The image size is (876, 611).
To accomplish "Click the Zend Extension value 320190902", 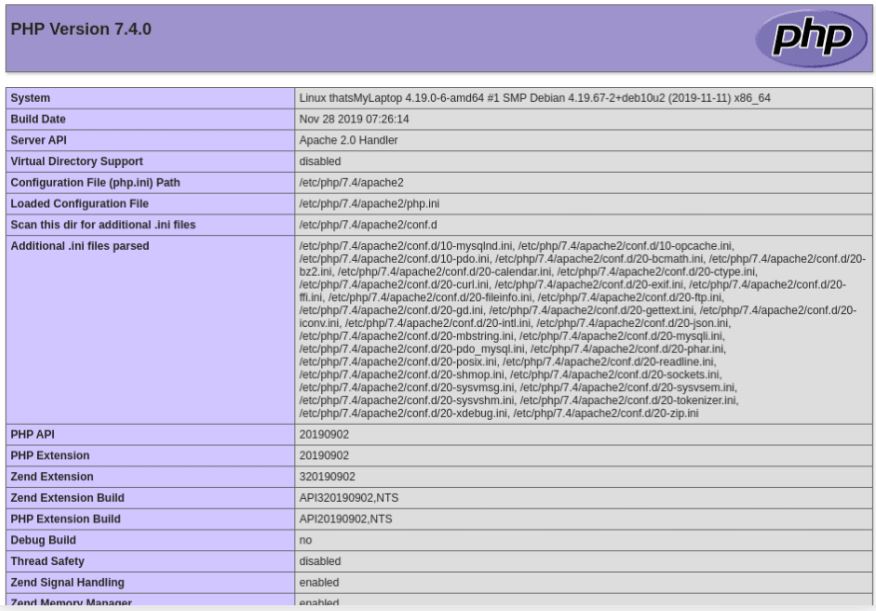I will click(x=327, y=477).
